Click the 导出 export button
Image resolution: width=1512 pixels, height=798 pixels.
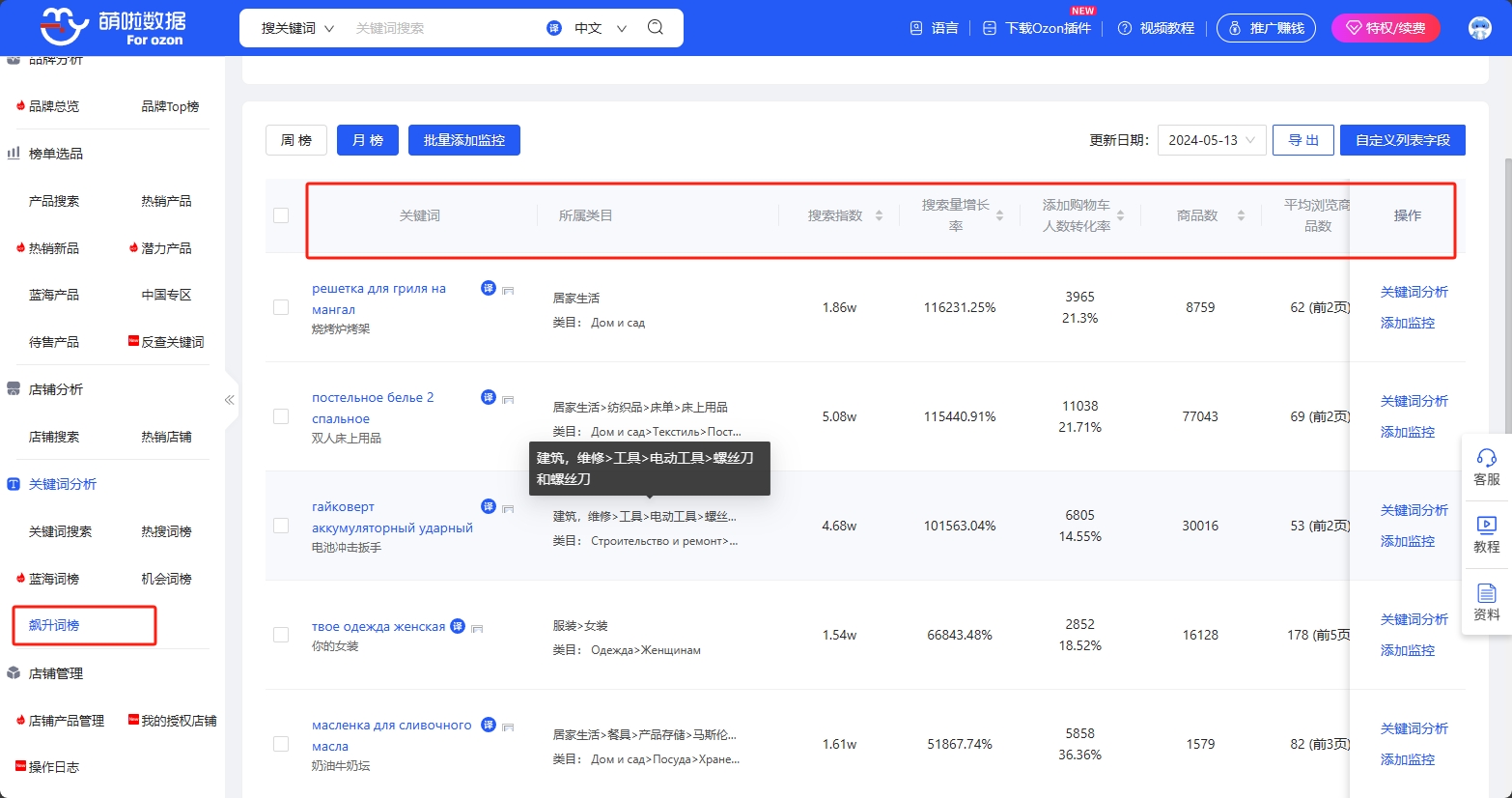pyautogui.click(x=1303, y=140)
